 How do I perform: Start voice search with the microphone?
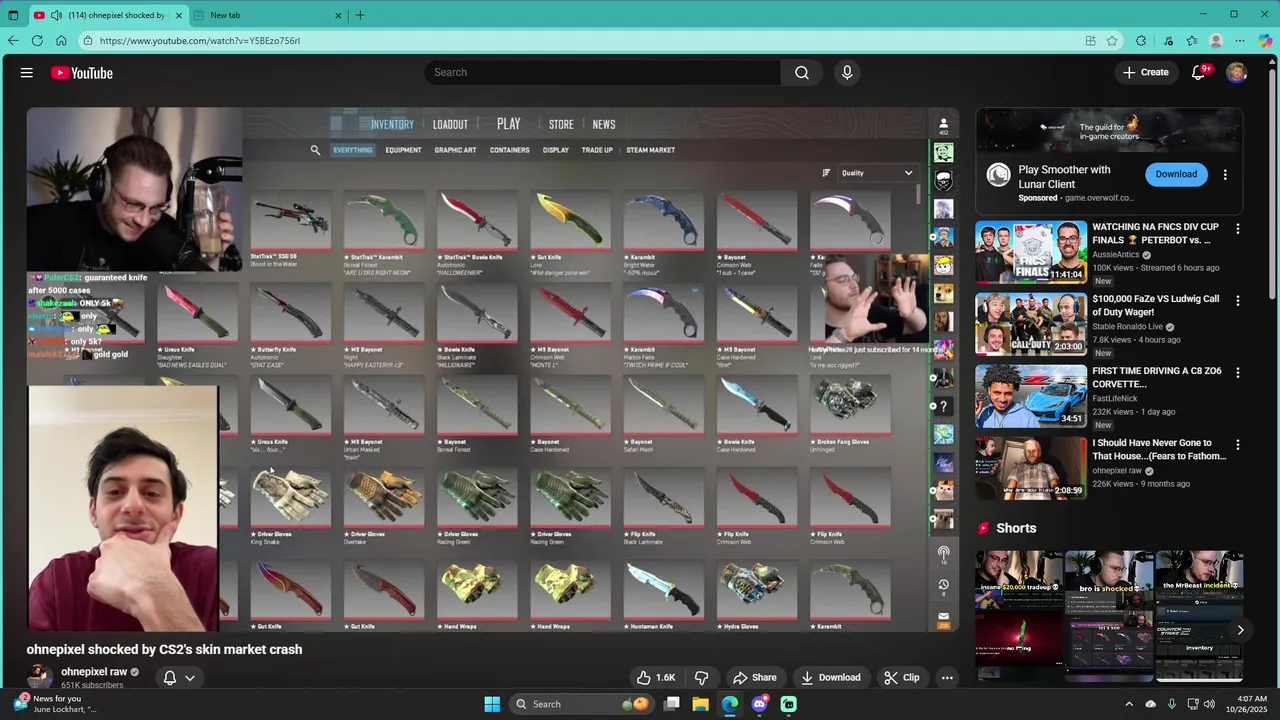coord(847,72)
